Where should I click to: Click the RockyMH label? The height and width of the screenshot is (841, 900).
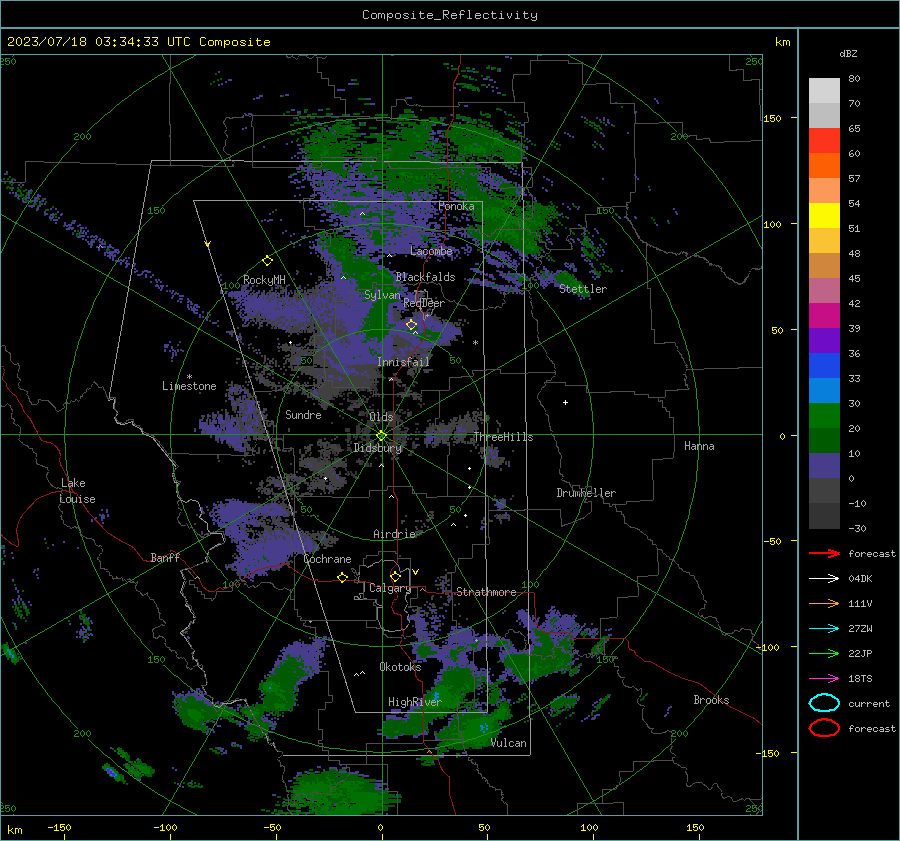click(264, 280)
